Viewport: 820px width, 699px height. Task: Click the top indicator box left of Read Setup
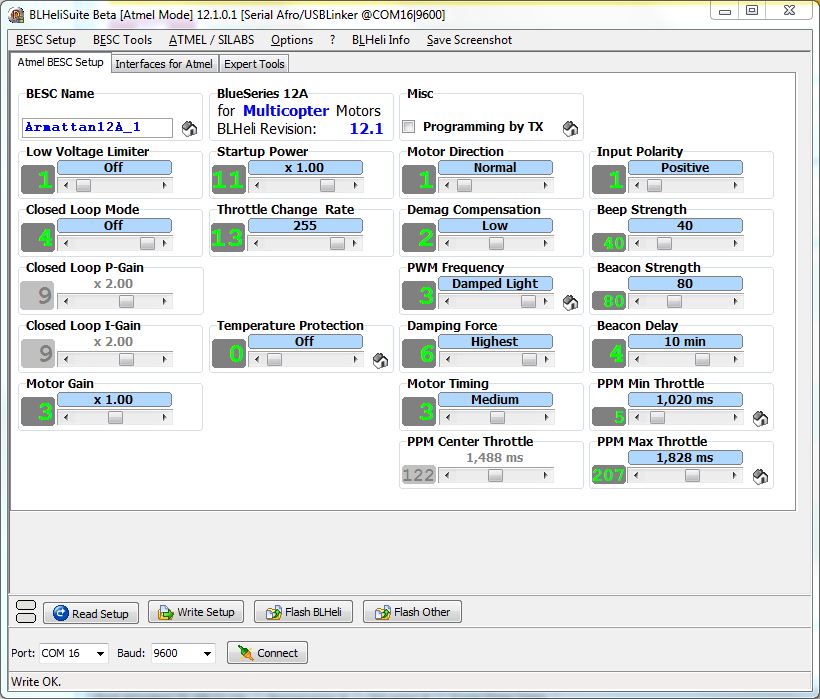pos(27,605)
